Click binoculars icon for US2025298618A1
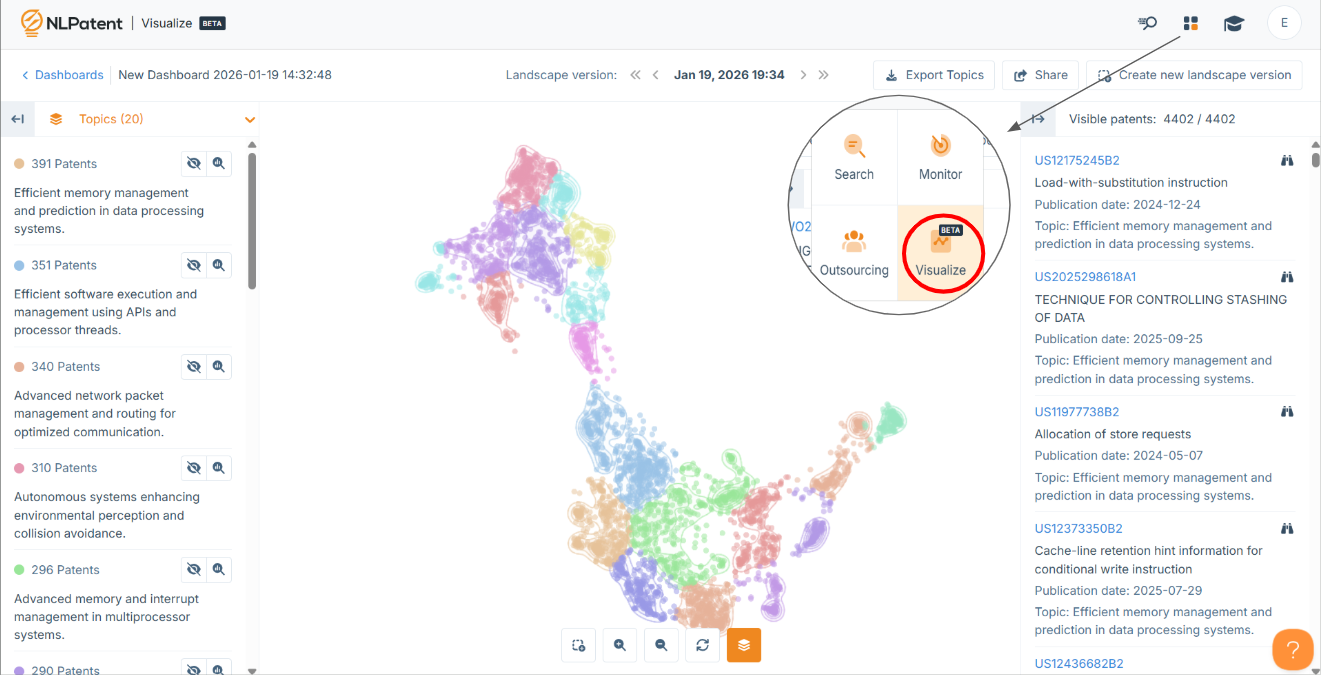1321x675 pixels. 1288,277
